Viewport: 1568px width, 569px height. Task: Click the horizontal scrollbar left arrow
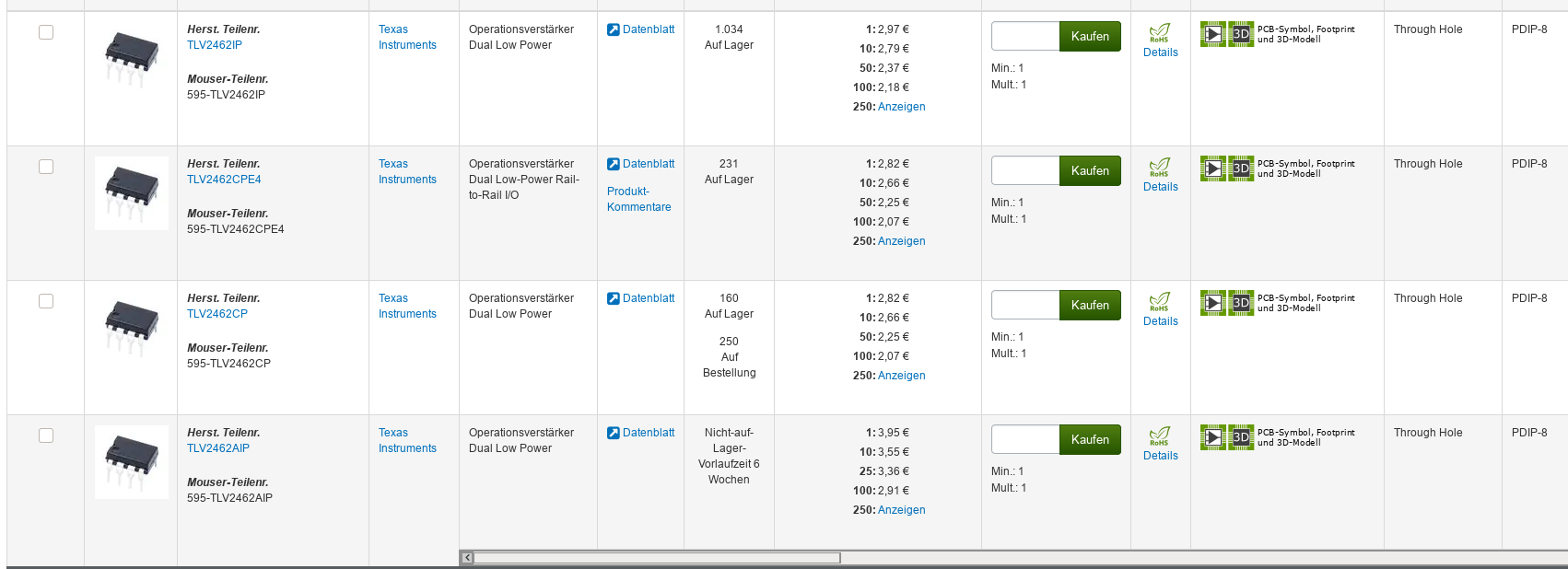pyautogui.click(x=467, y=558)
